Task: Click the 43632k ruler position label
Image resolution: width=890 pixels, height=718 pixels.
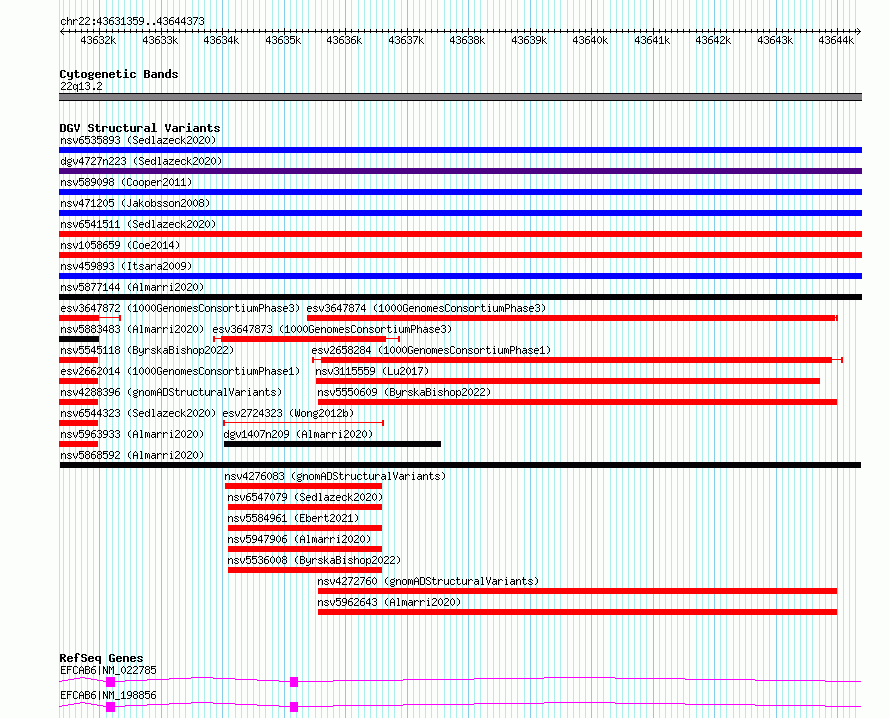Action: (x=98, y=40)
